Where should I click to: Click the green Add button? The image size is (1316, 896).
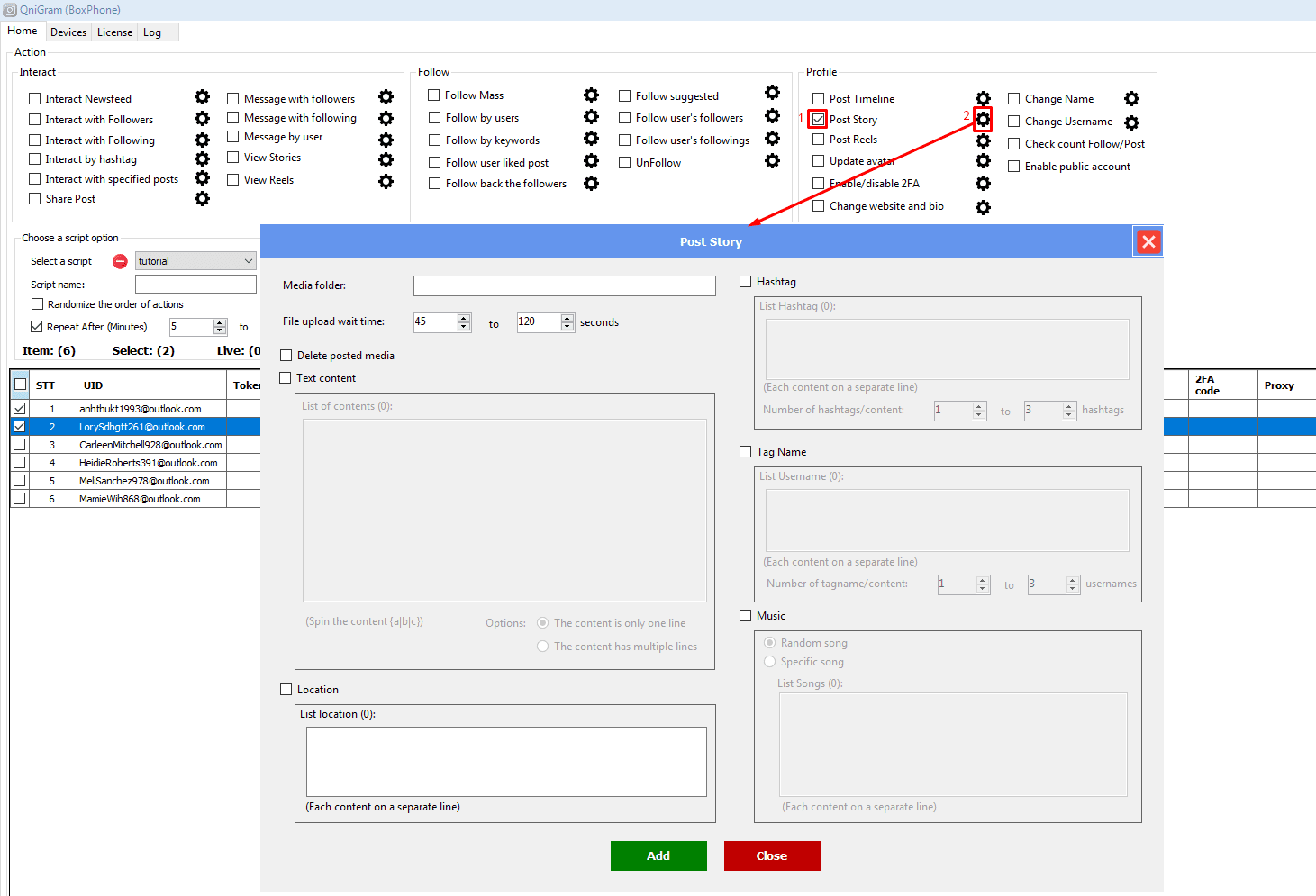658,855
